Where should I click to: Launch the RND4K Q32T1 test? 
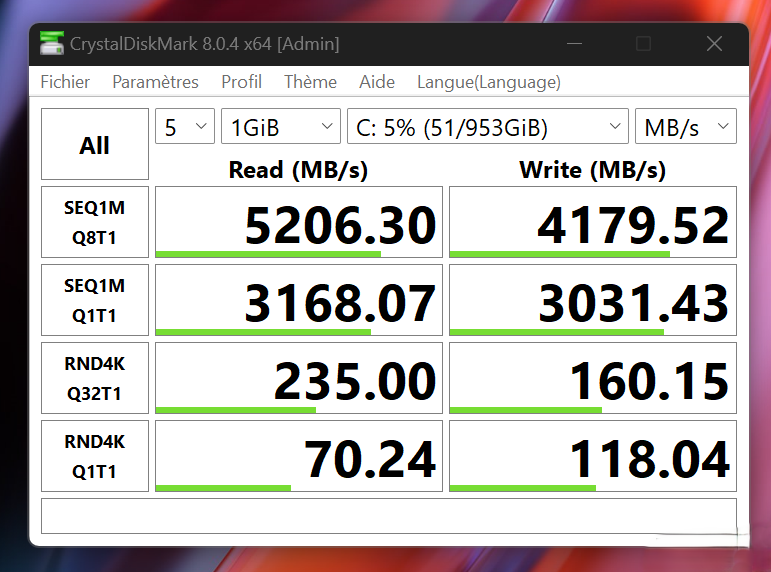coord(94,378)
